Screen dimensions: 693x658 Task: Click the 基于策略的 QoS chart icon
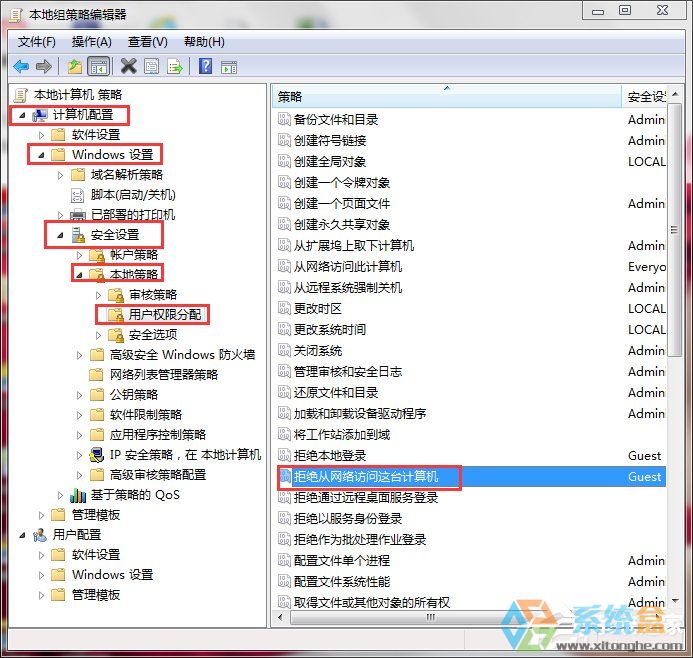click(x=78, y=495)
